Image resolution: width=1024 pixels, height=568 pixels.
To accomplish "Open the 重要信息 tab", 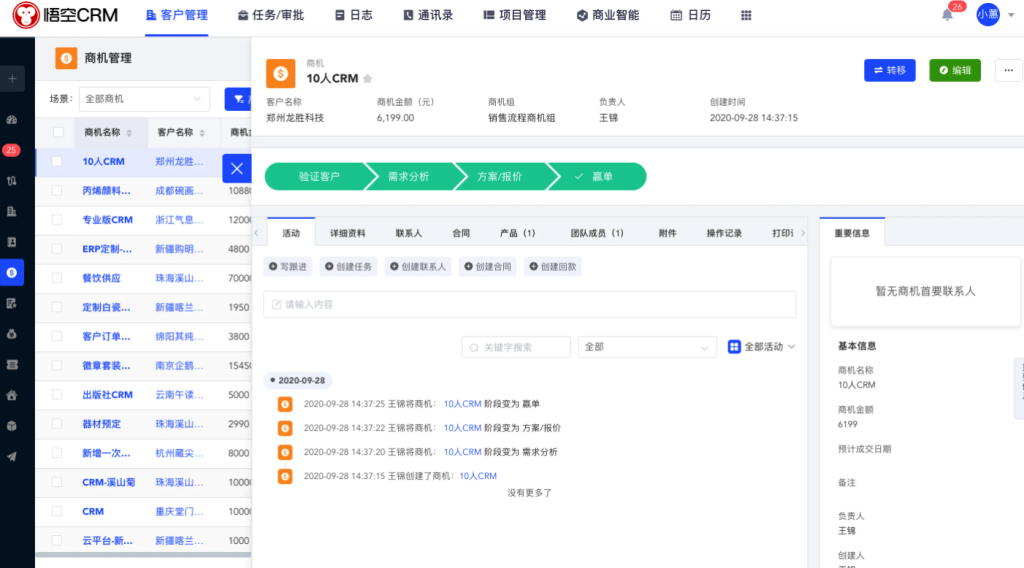I will pos(852,233).
